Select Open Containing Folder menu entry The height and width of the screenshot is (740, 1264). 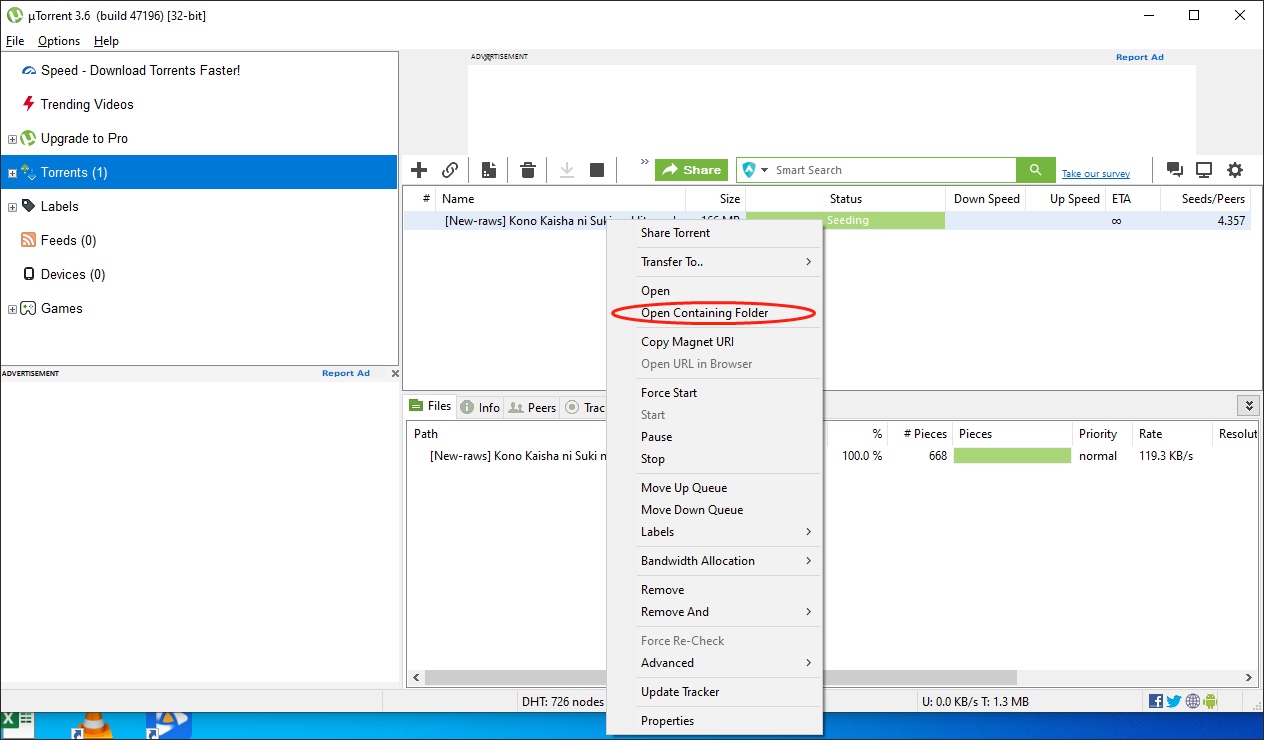(715, 313)
